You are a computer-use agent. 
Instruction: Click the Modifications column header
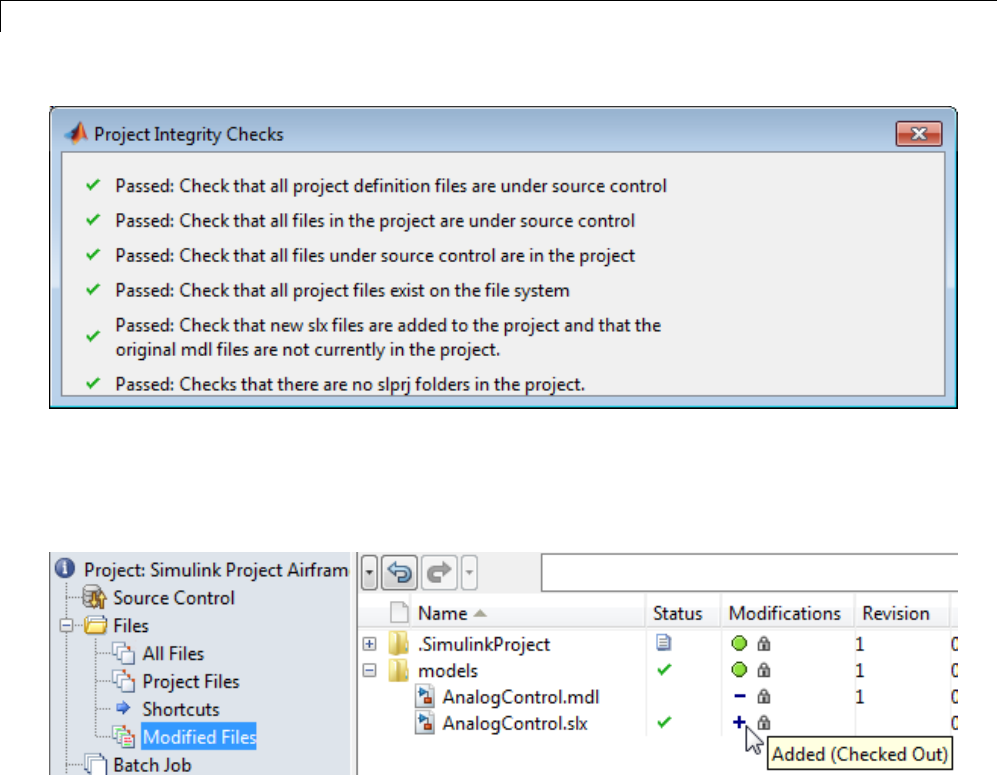[785, 614]
